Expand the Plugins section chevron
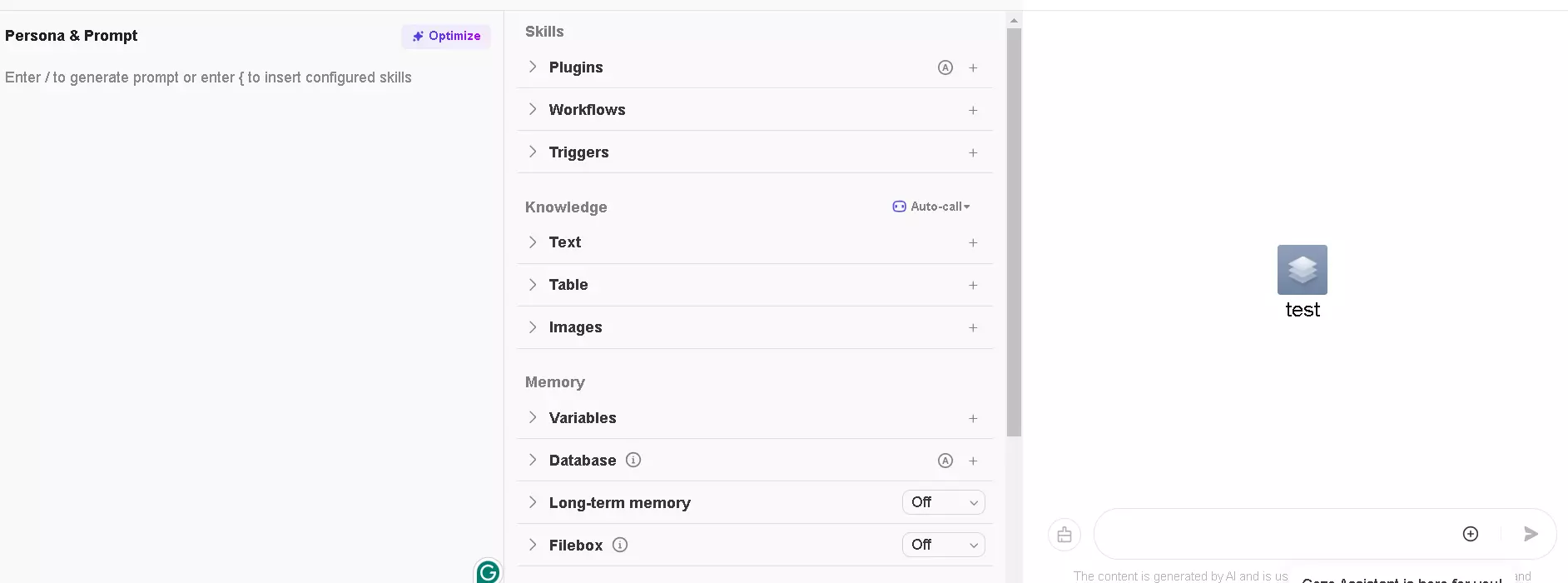Viewport: 1568px width, 583px height. click(533, 67)
